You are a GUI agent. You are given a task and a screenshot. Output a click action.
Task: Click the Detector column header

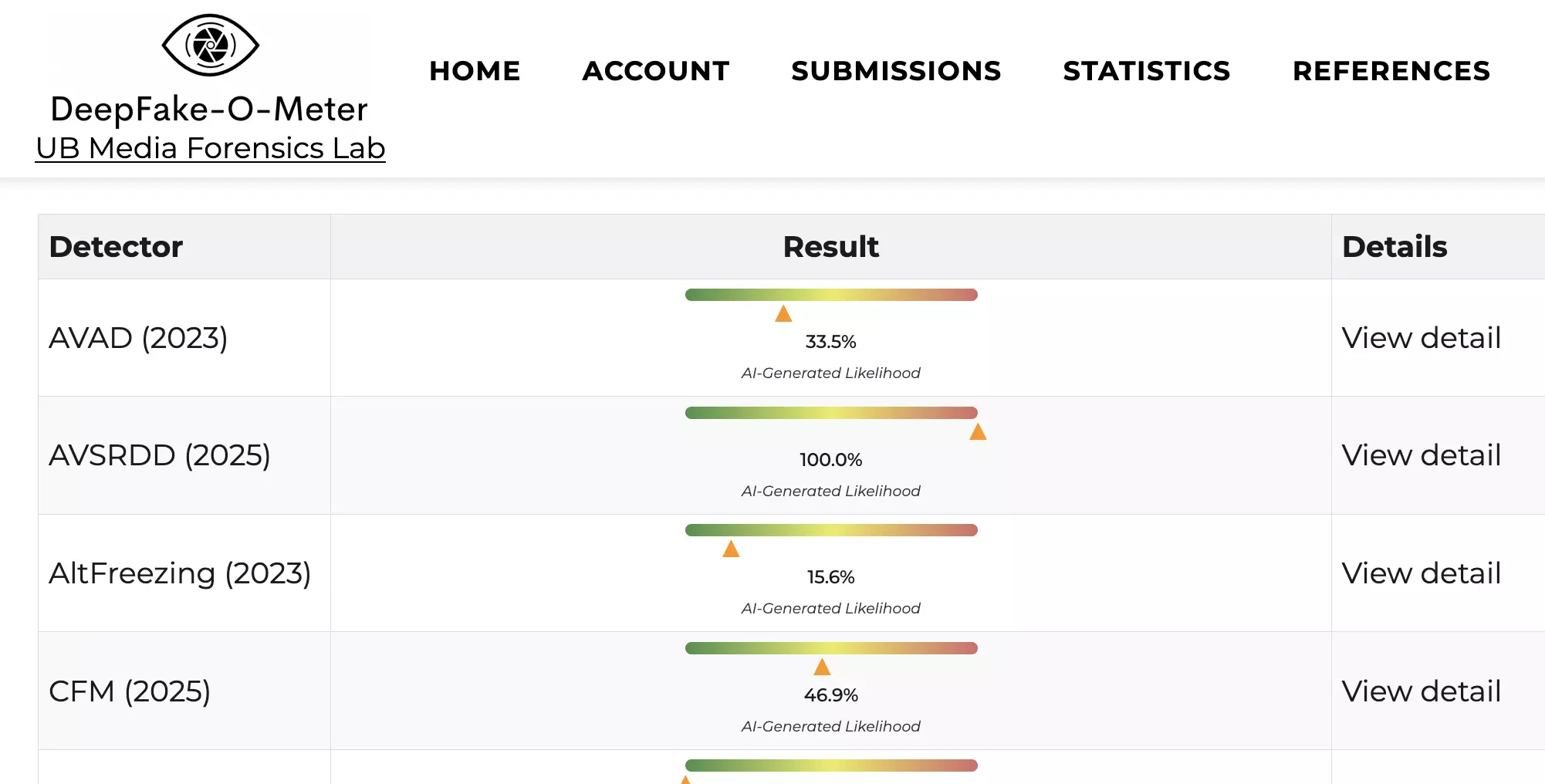coord(116,247)
